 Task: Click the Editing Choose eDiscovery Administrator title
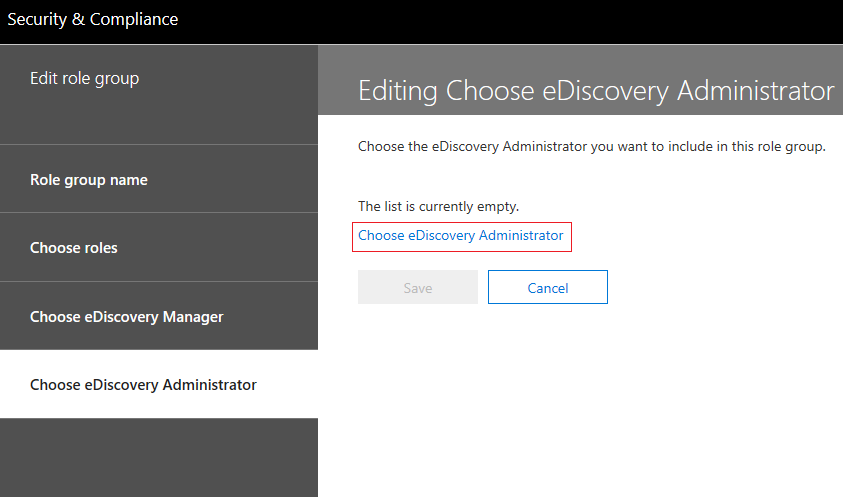(596, 90)
